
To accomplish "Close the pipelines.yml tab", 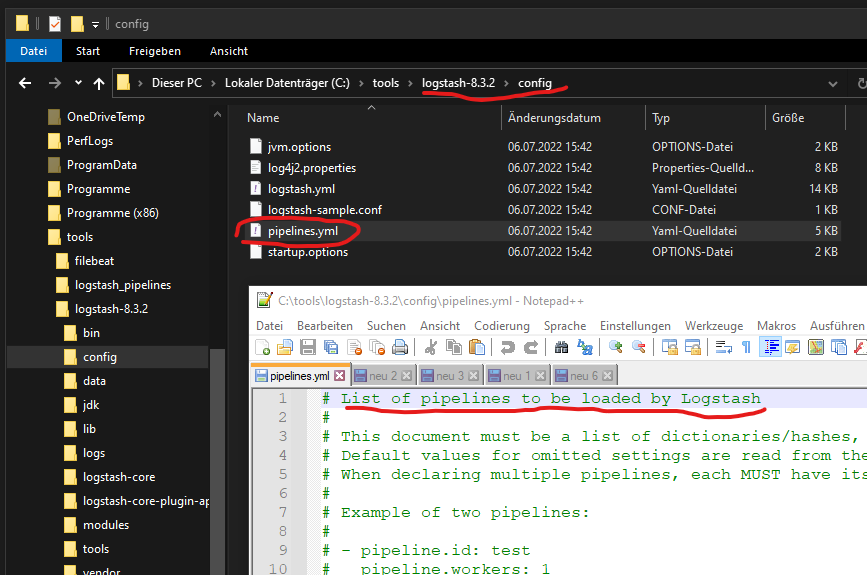I will point(339,376).
